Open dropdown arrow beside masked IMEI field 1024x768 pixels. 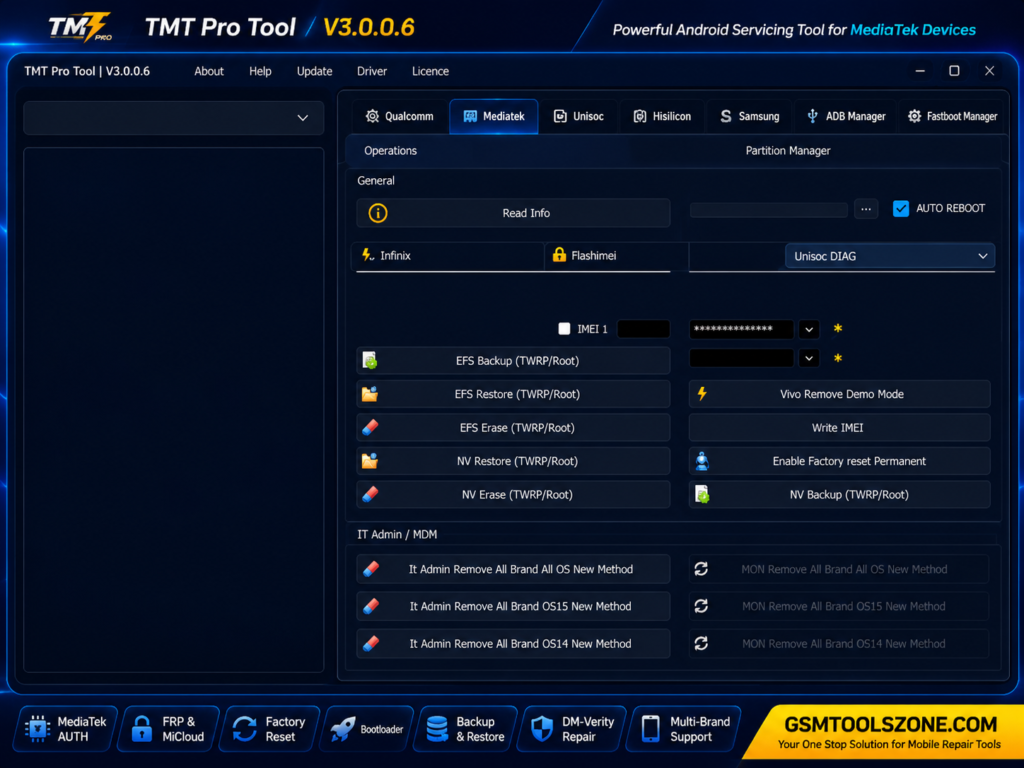pos(809,329)
